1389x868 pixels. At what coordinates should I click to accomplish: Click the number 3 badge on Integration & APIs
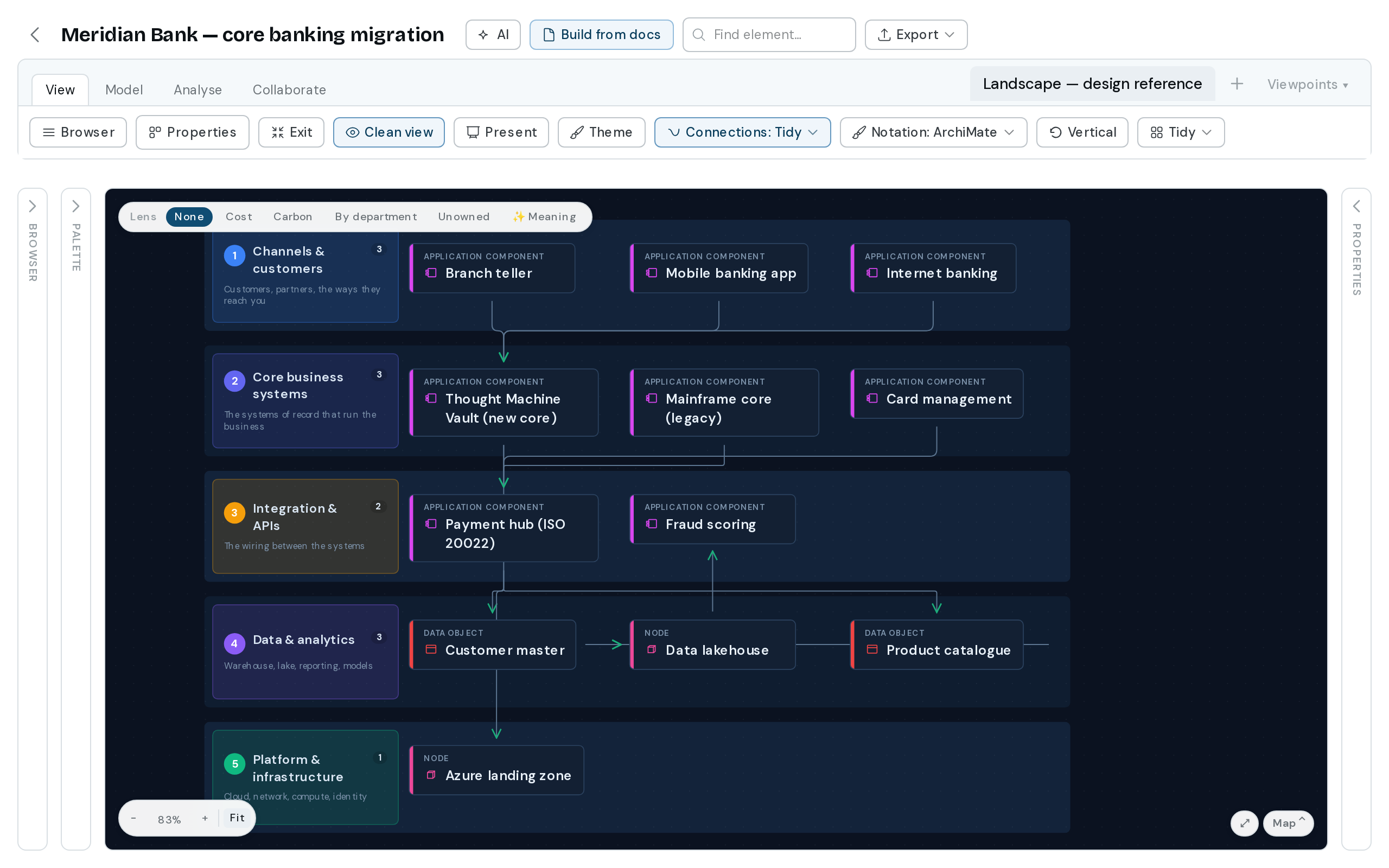(234, 513)
